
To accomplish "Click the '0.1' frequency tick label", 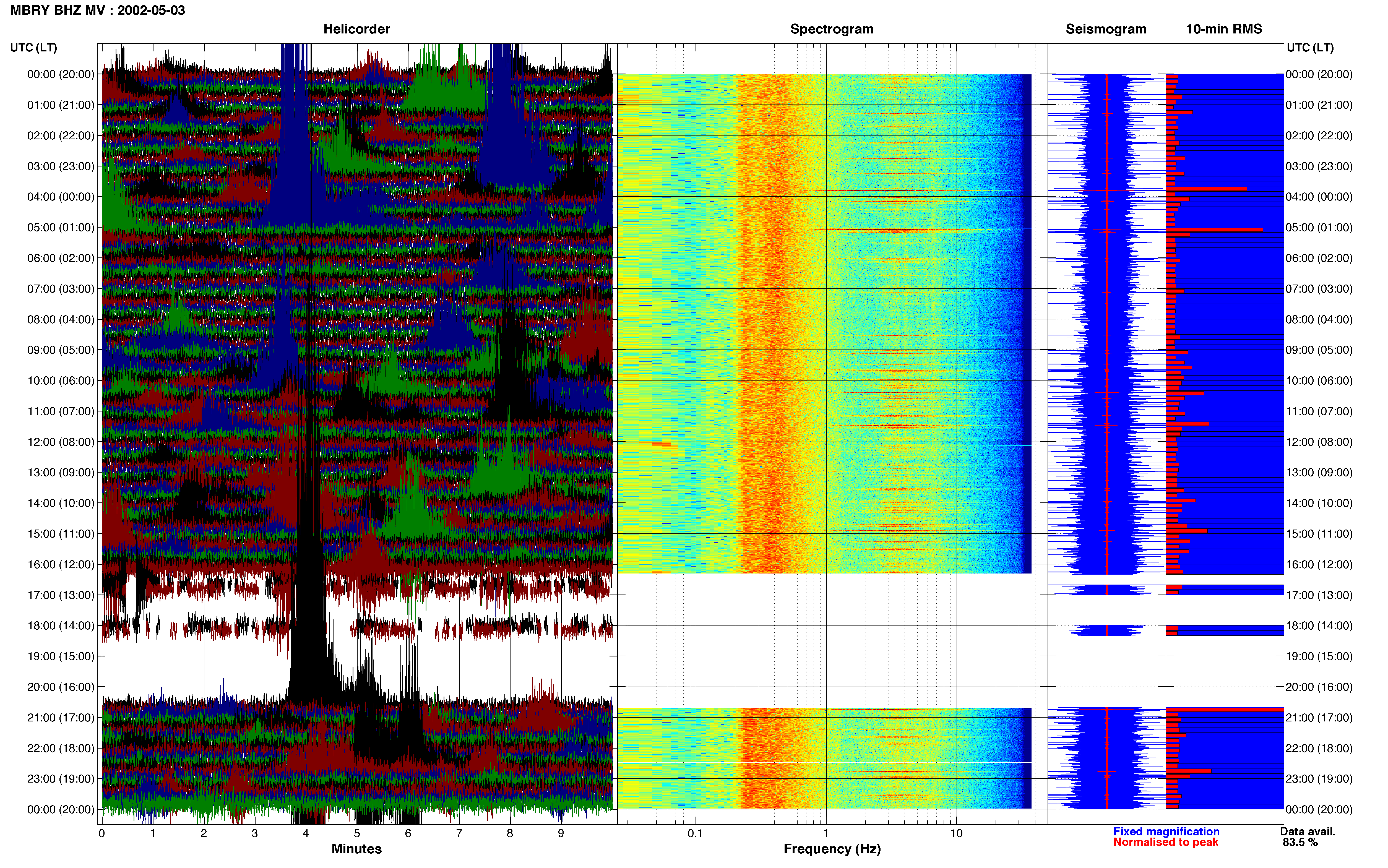I will tap(695, 833).
